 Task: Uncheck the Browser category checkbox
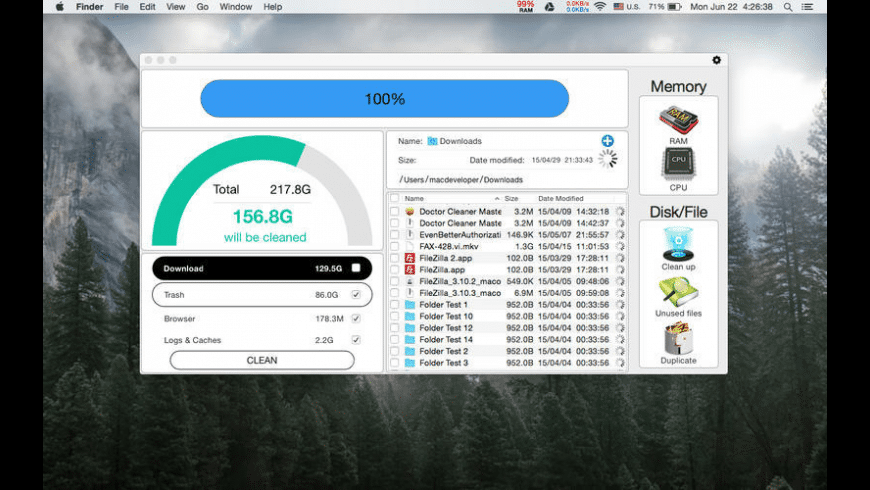coord(356,319)
